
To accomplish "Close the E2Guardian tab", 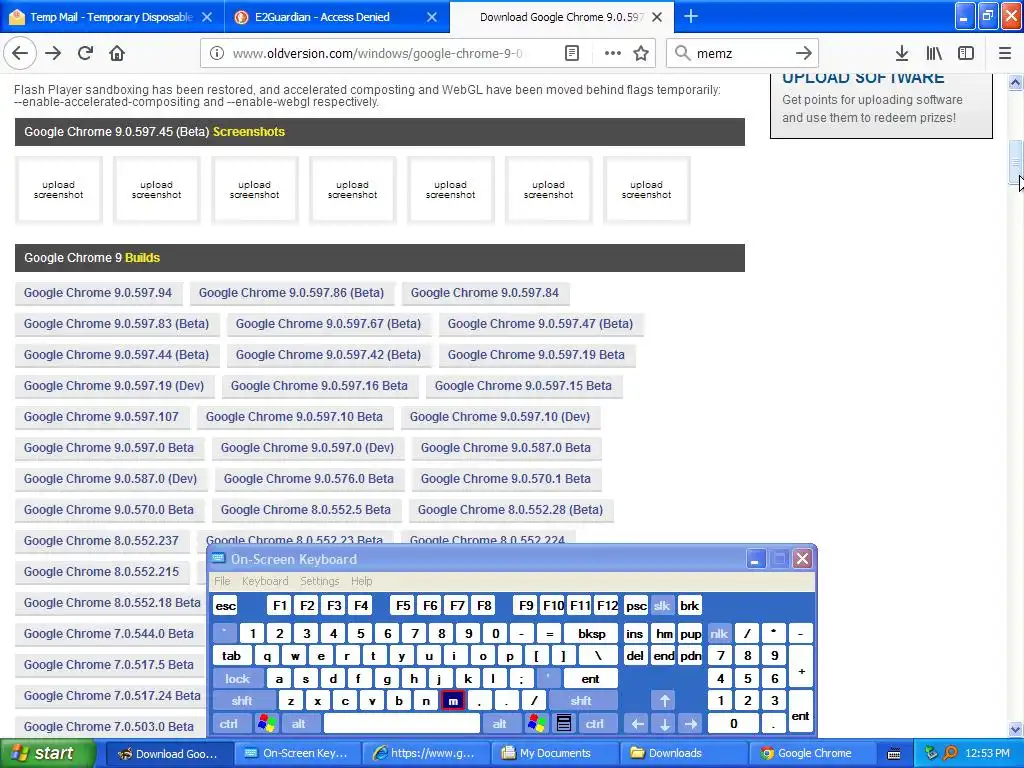I will tap(432, 17).
